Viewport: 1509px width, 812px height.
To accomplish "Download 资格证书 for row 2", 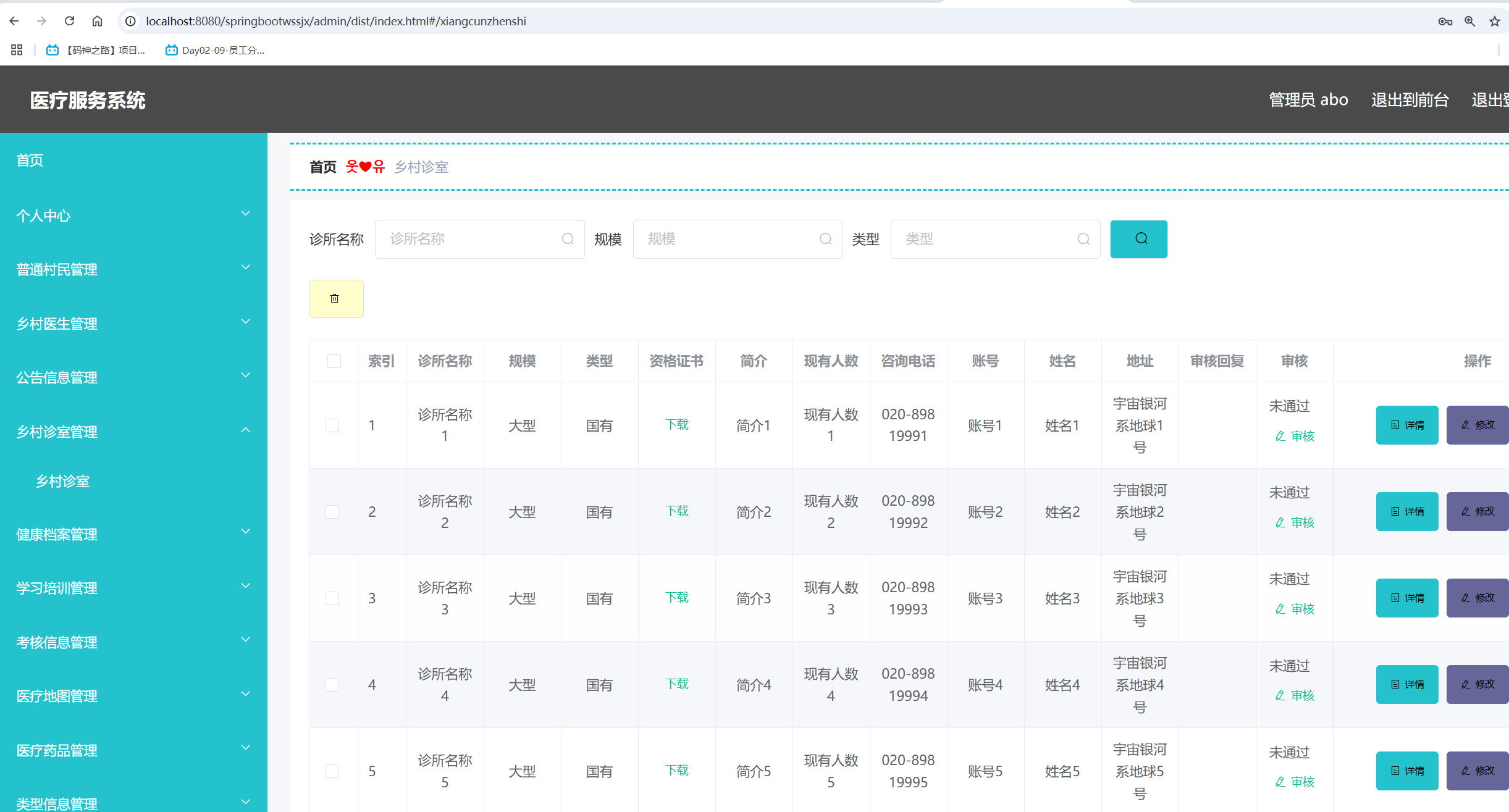I will click(677, 511).
